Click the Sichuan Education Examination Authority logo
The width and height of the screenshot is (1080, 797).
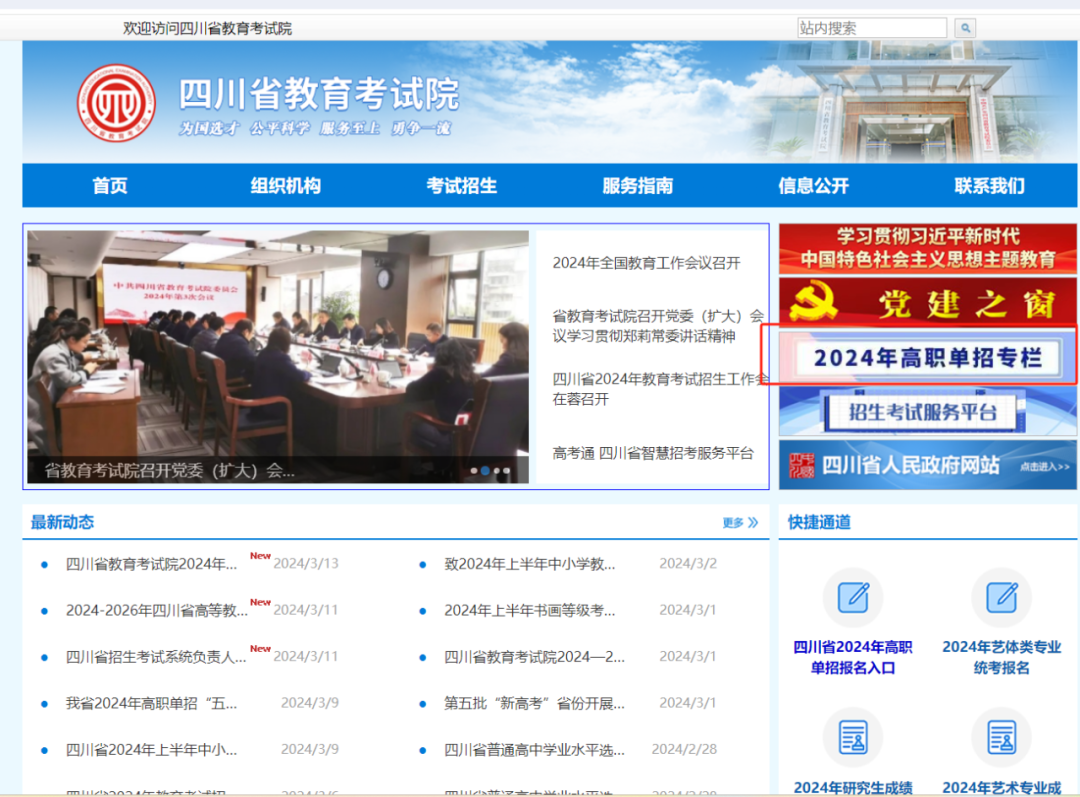[x=116, y=104]
